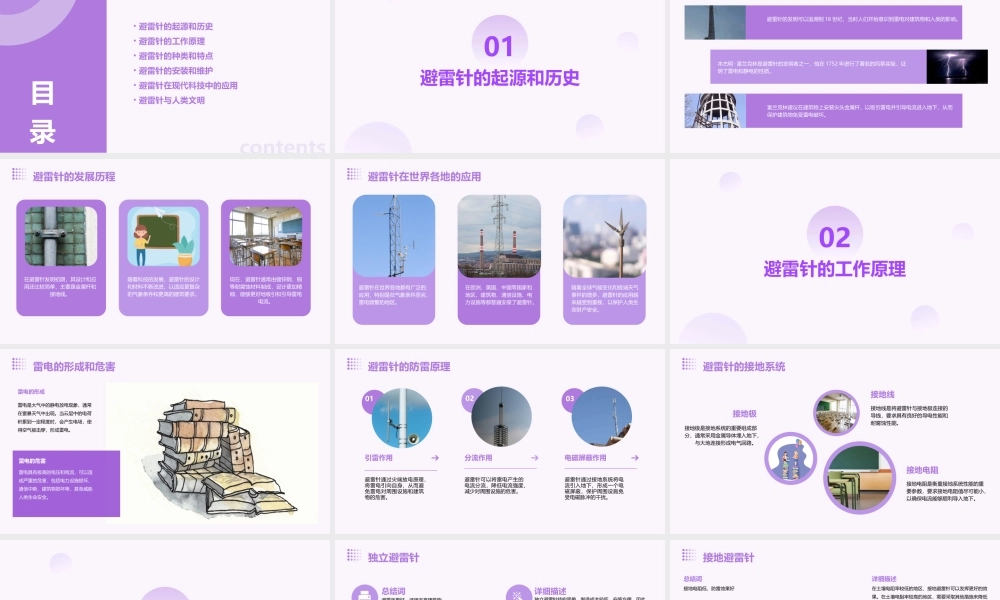Screen dimensions: 1000x600
Task: Click arrow icon beside 分流作用
Action: (534, 458)
